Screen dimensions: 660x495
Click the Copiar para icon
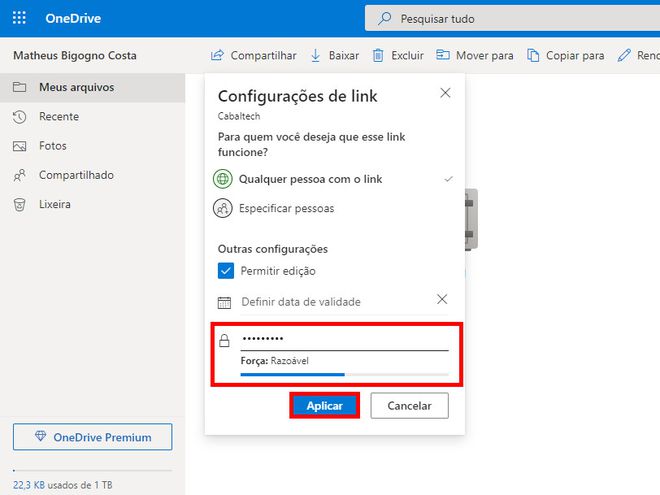[x=533, y=55]
